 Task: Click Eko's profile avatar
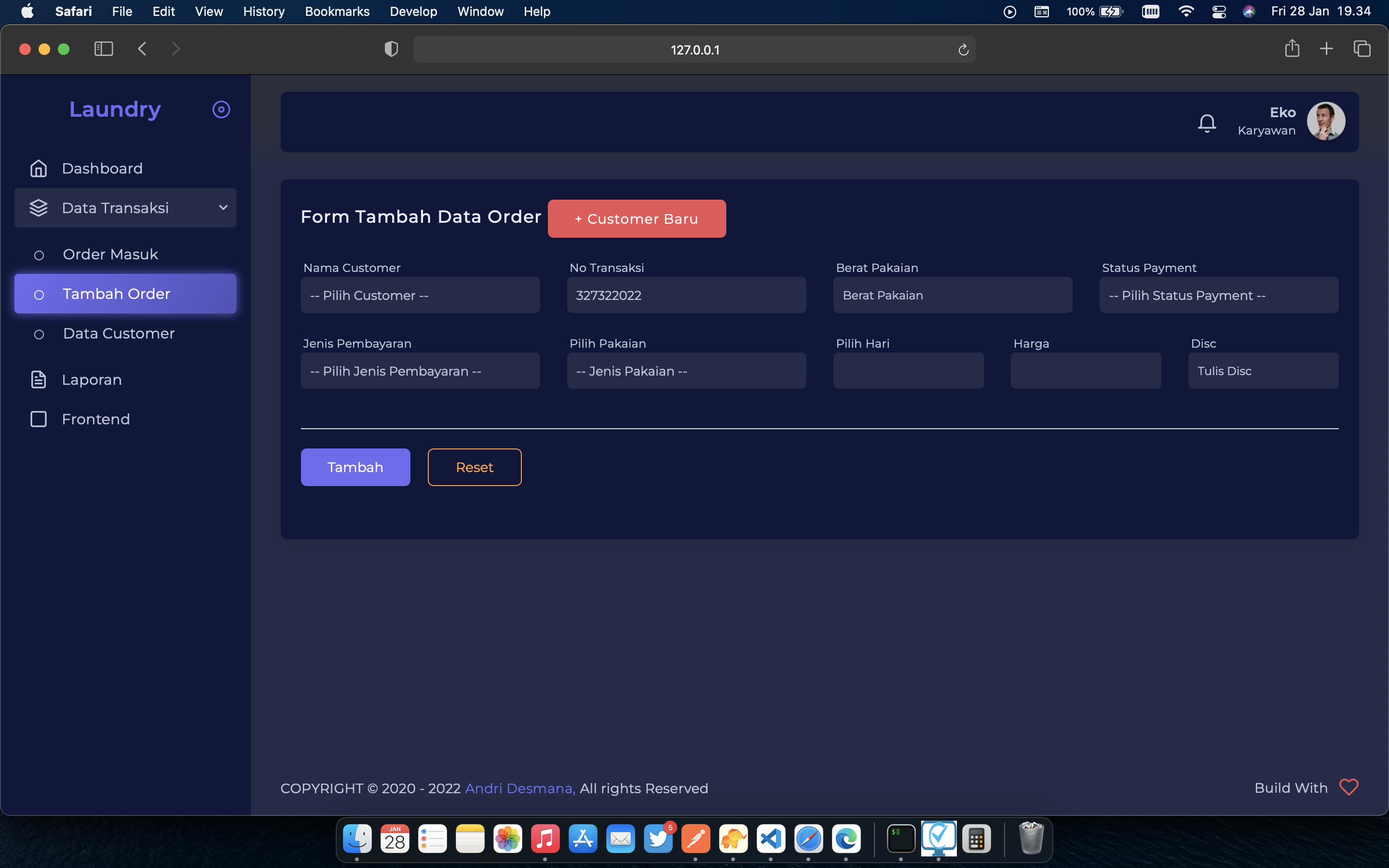click(1326, 121)
